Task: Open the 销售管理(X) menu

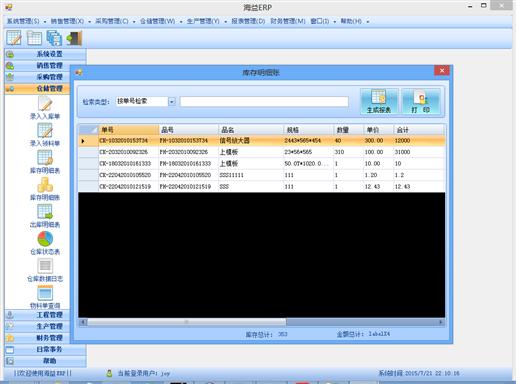Action: [x=67, y=21]
